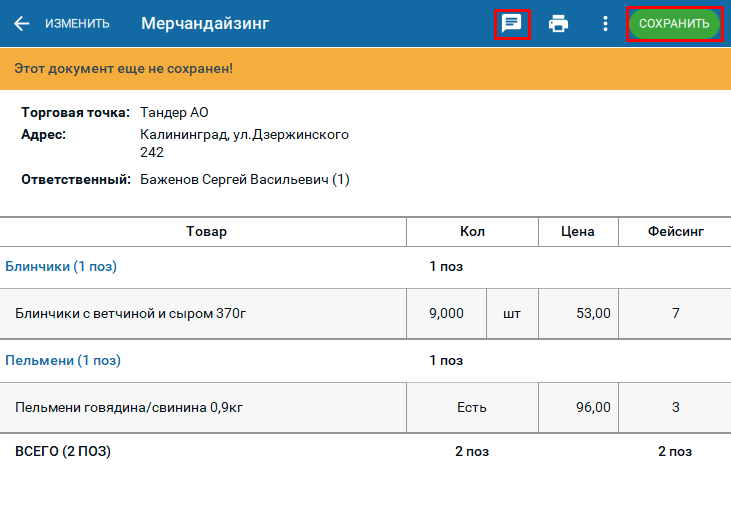
Task: Edit the 53,00 price cell
Action: 579,313
